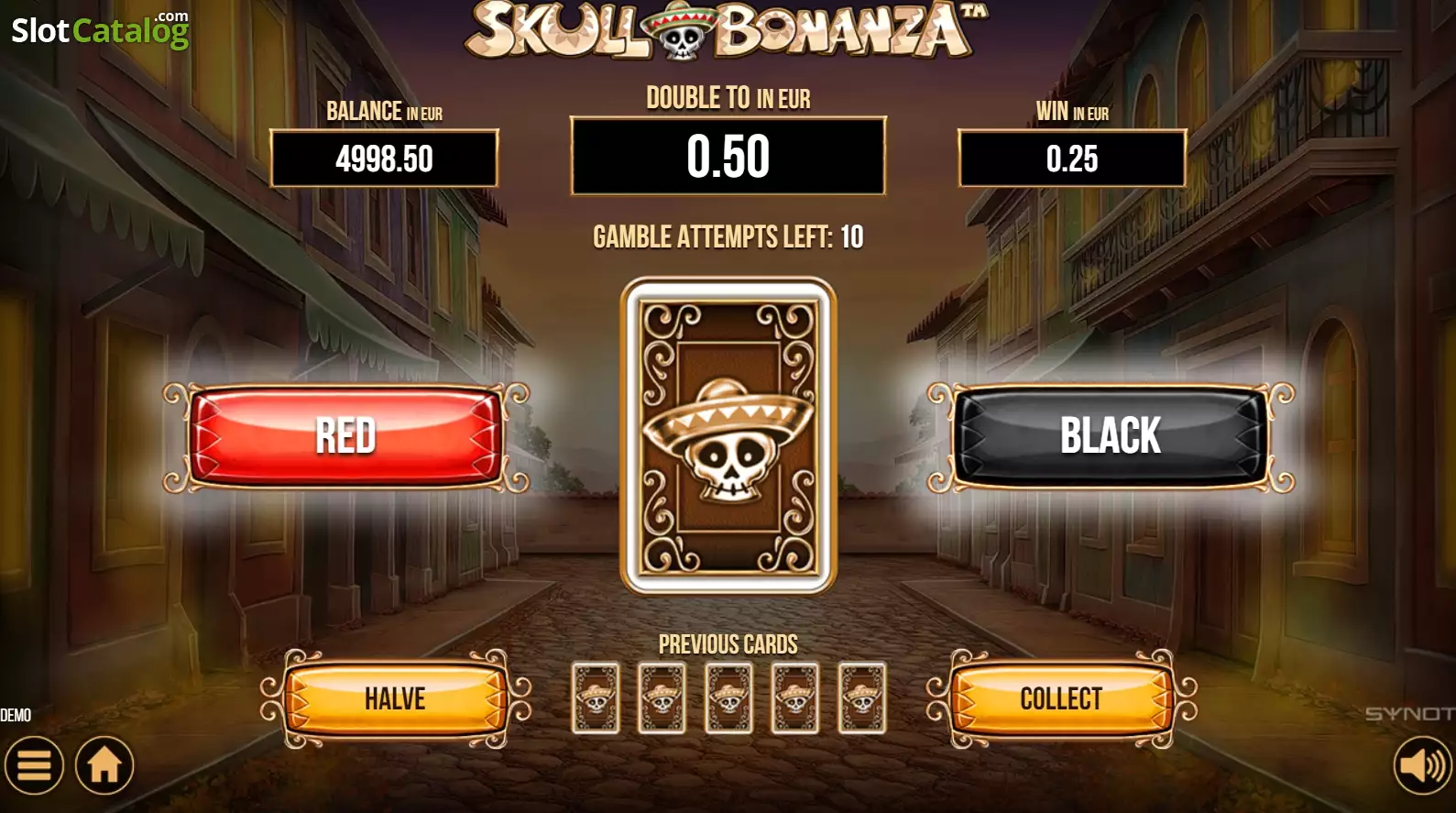Click the Win 0.25 display
This screenshot has height=813, width=1456.
click(1072, 159)
